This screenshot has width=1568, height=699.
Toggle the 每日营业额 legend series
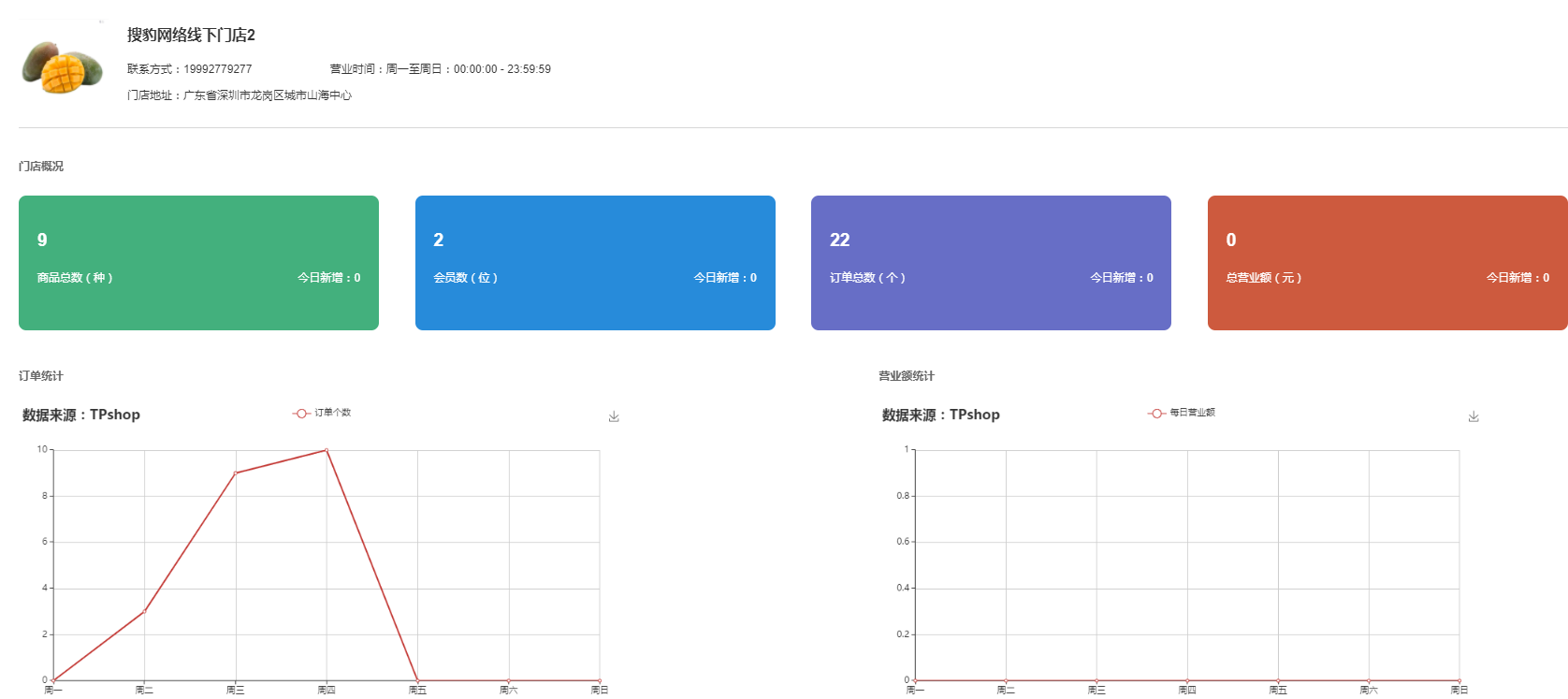pyautogui.click(x=1182, y=413)
